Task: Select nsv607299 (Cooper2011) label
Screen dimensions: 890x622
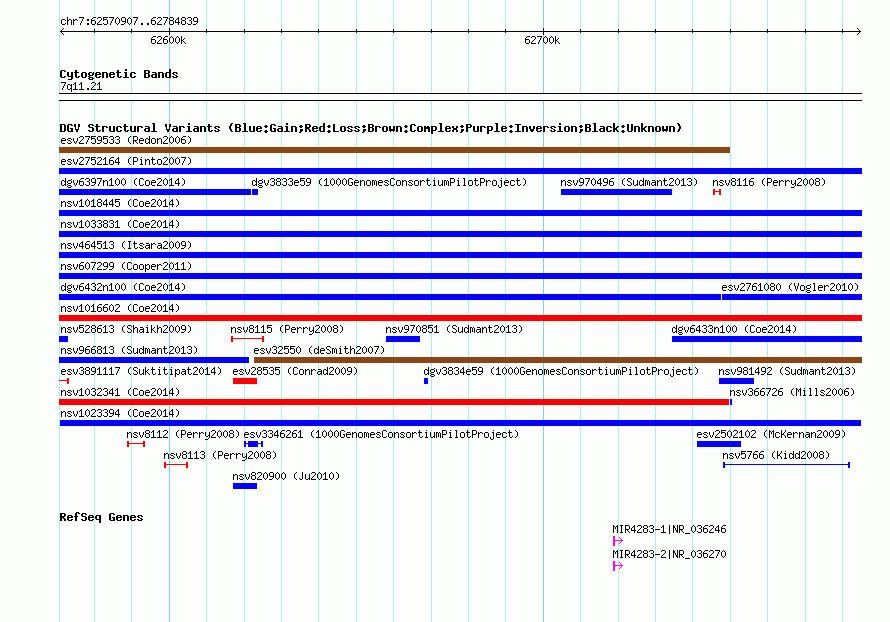Action: click(x=126, y=266)
